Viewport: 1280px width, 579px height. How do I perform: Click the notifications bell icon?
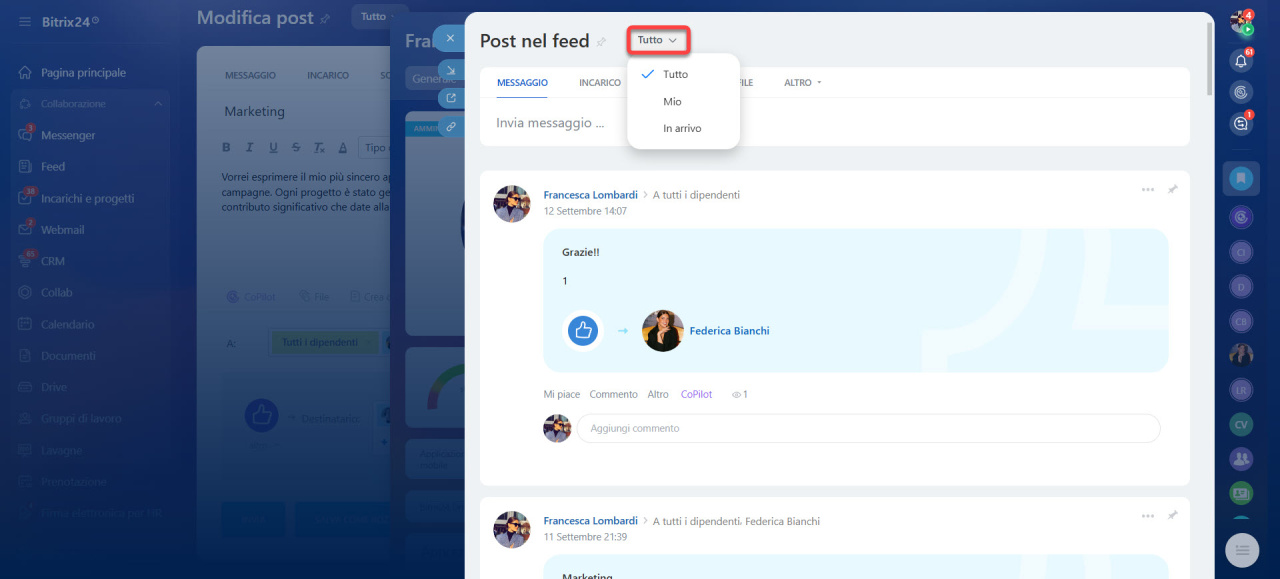(x=1241, y=60)
